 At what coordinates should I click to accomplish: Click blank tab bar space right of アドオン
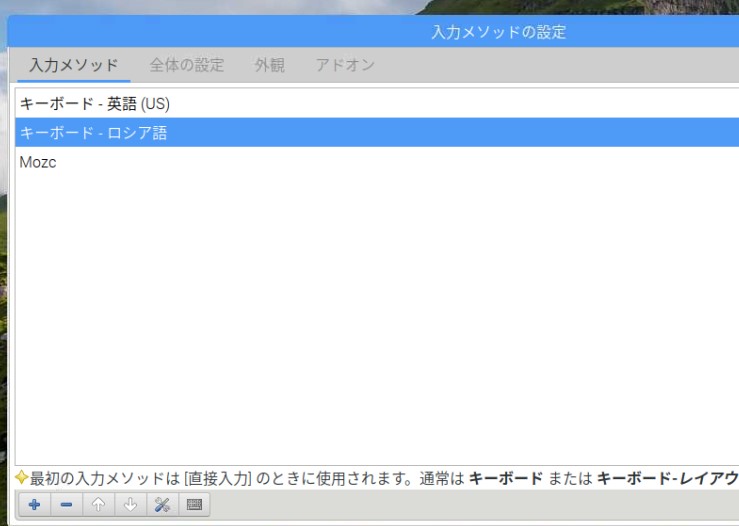coord(560,66)
